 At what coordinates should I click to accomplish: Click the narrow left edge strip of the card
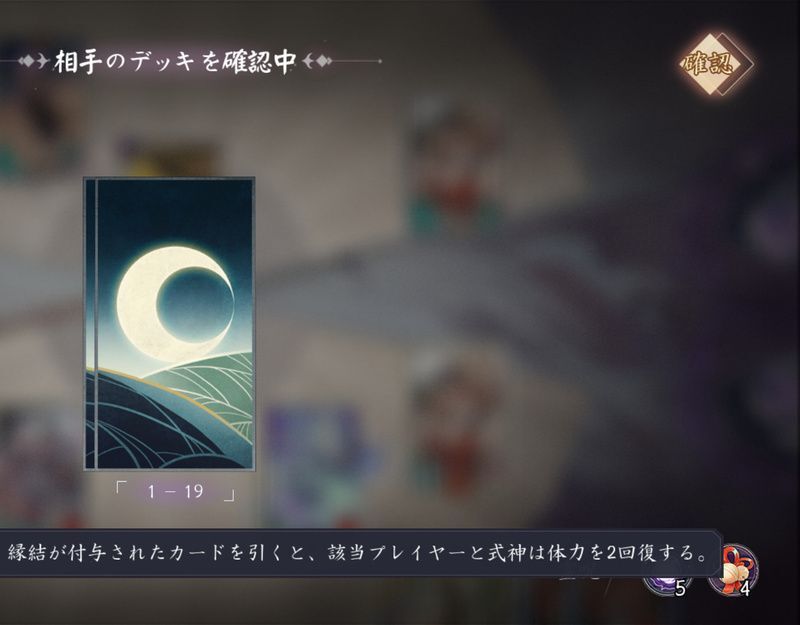click(x=90, y=323)
